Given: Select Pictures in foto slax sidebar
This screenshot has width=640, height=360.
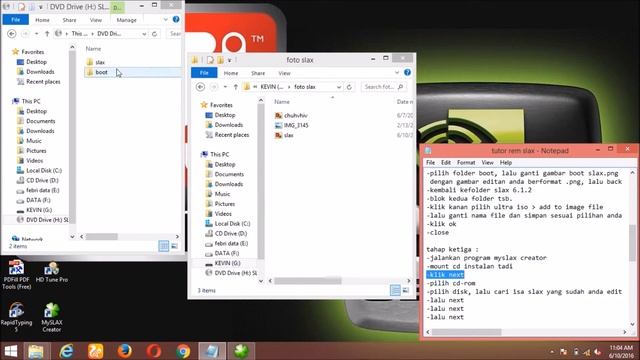Looking at the screenshot, I should coord(220,204).
